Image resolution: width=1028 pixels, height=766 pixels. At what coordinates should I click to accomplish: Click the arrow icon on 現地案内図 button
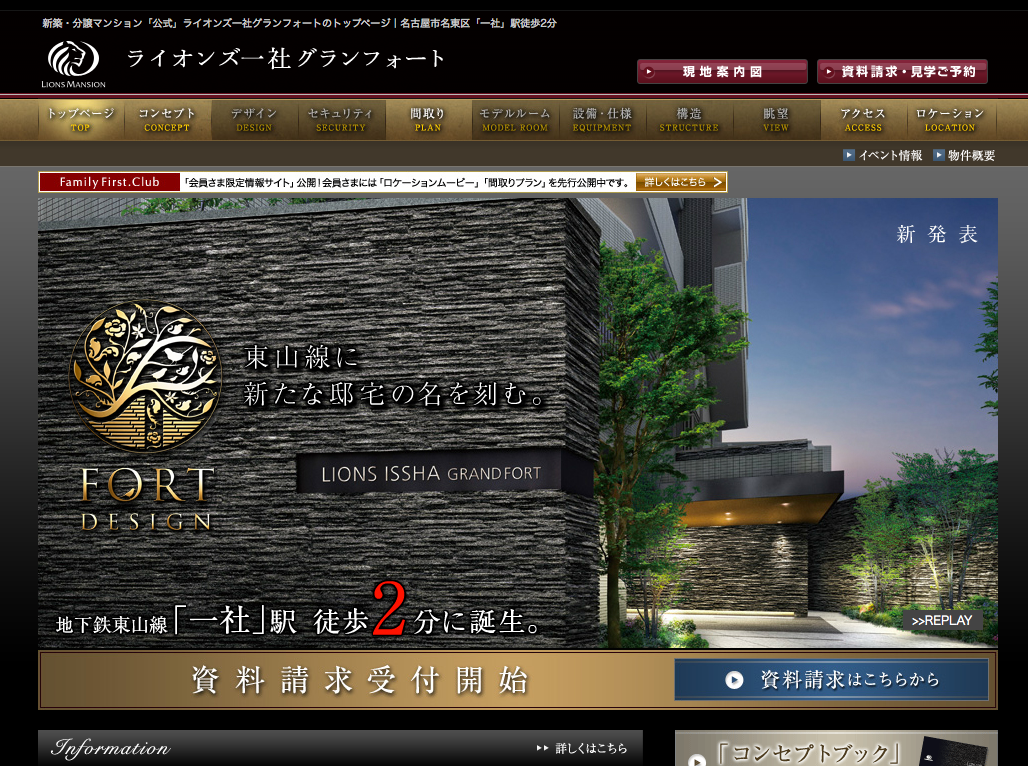(x=650, y=72)
